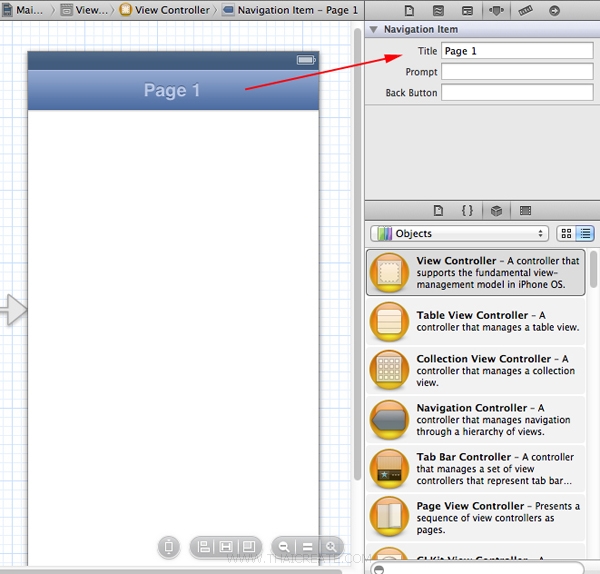
Task: Show the Object library cube tab
Action: 496,210
